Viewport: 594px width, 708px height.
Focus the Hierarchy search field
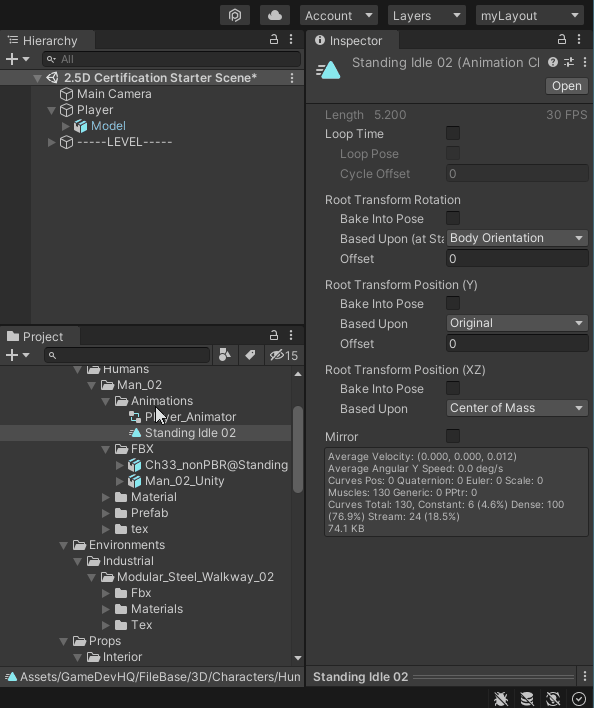172,59
